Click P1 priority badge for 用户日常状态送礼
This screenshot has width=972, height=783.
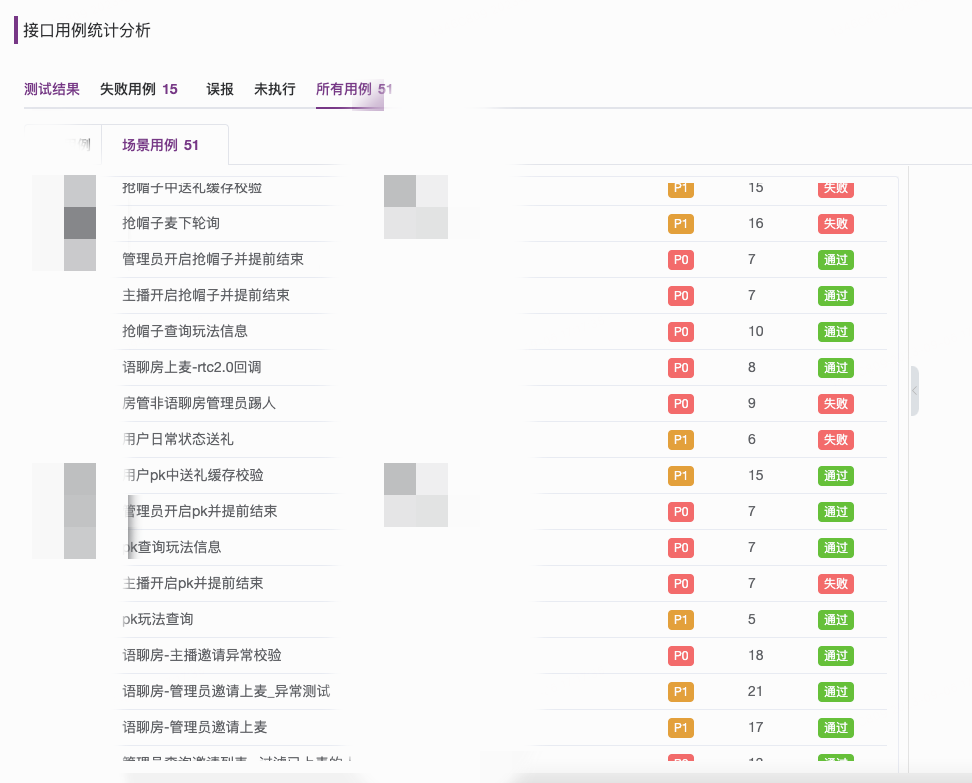[681, 440]
